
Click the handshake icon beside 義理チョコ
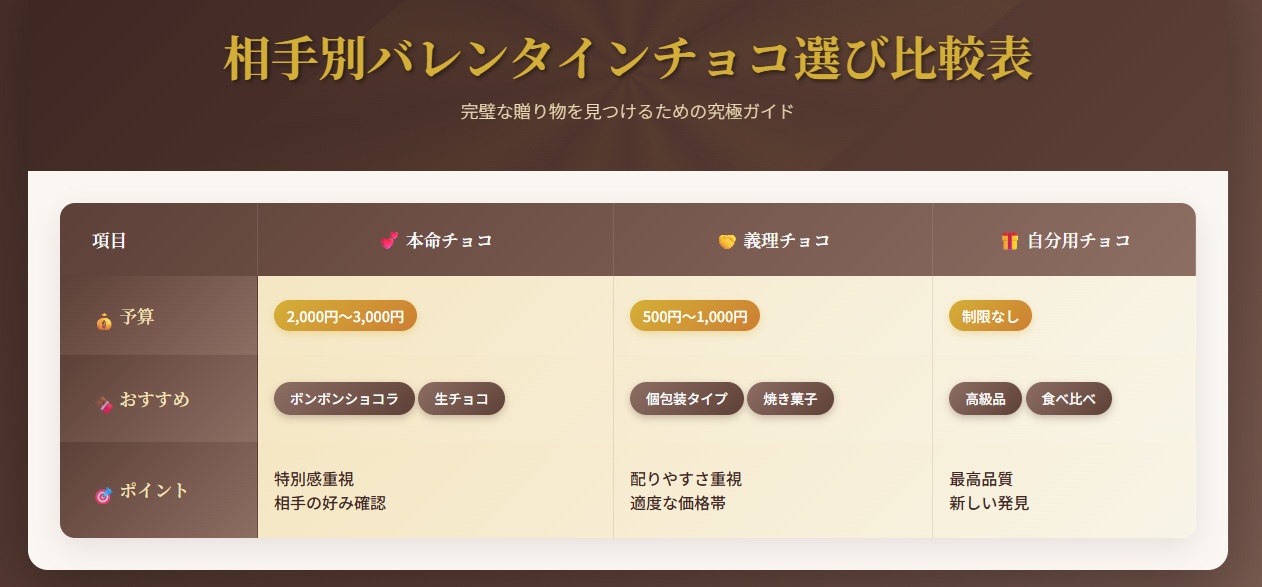click(x=727, y=241)
